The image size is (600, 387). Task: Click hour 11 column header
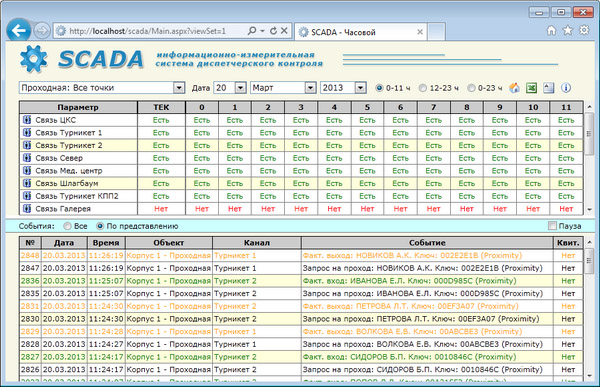566,108
